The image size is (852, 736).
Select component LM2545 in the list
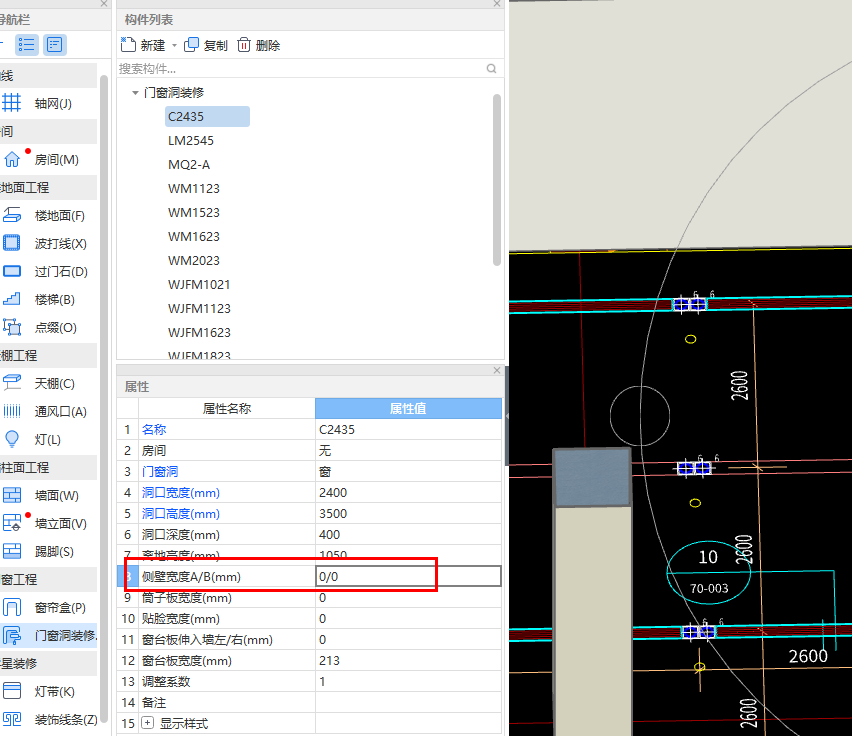[x=191, y=140]
